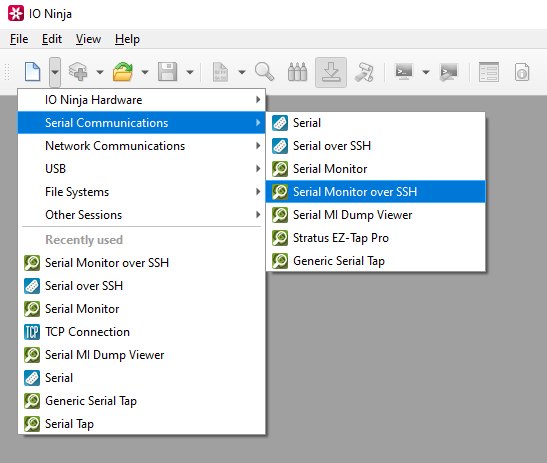Click the save floppy disk icon
Image resolution: width=547 pixels, height=463 pixels.
pyautogui.click(x=167, y=72)
